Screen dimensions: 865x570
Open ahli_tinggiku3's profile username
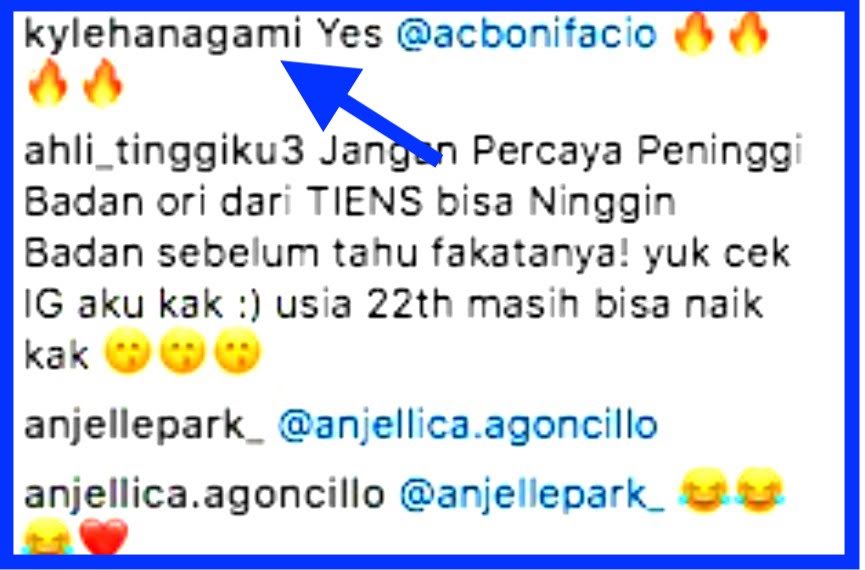(164, 152)
